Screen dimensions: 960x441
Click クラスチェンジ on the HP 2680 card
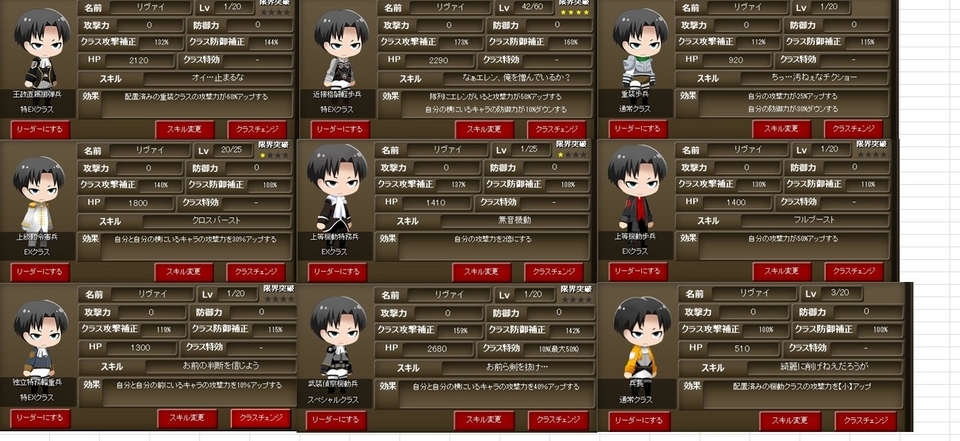558,421
